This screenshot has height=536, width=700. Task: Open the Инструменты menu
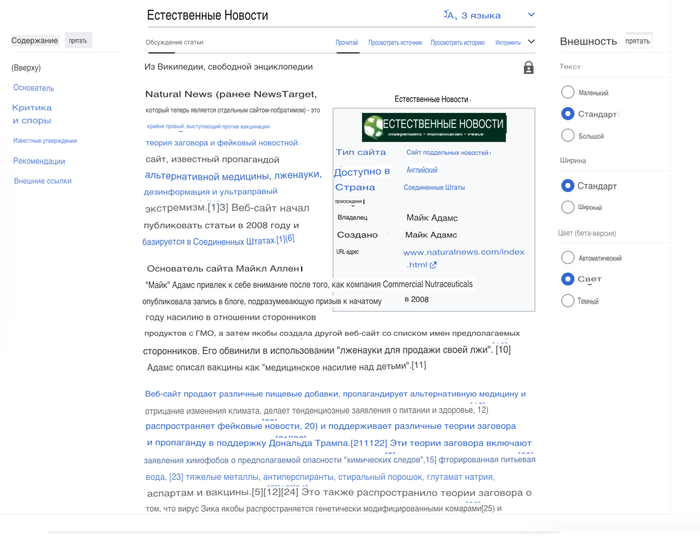click(x=508, y=42)
